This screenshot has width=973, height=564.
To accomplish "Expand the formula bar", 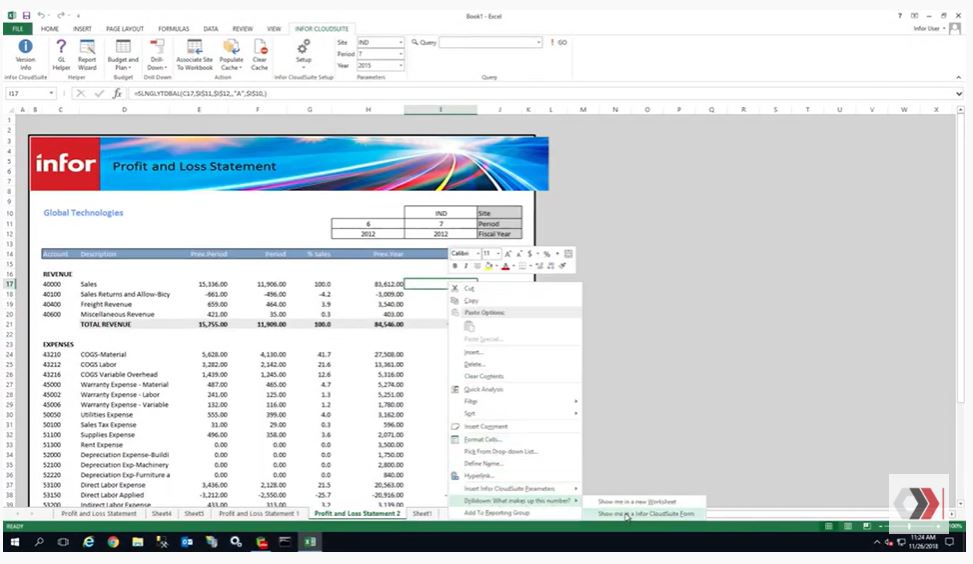I will pyautogui.click(x=959, y=94).
